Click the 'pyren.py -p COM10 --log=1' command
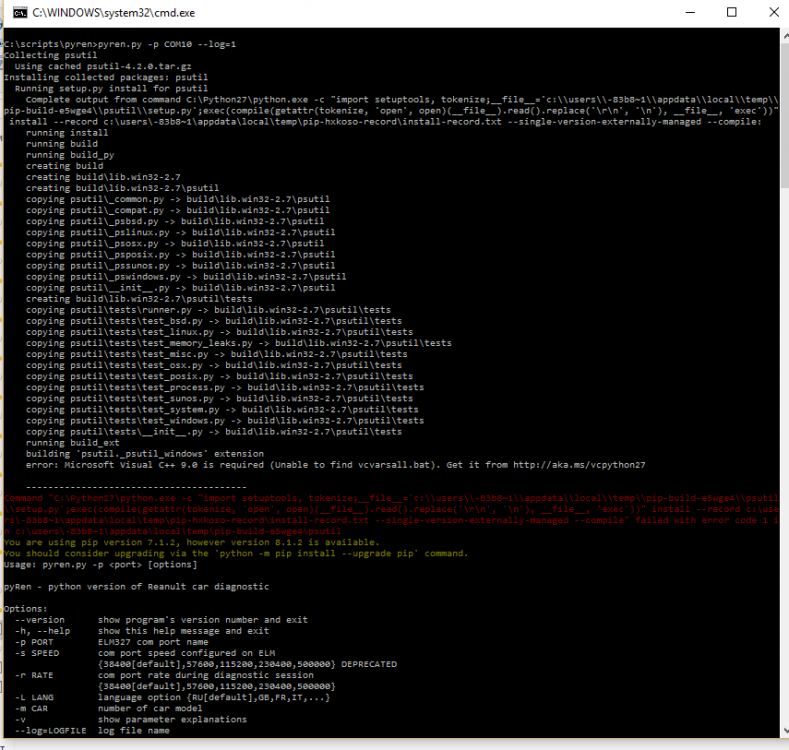This screenshot has height=750, width=789. [x=167, y=44]
